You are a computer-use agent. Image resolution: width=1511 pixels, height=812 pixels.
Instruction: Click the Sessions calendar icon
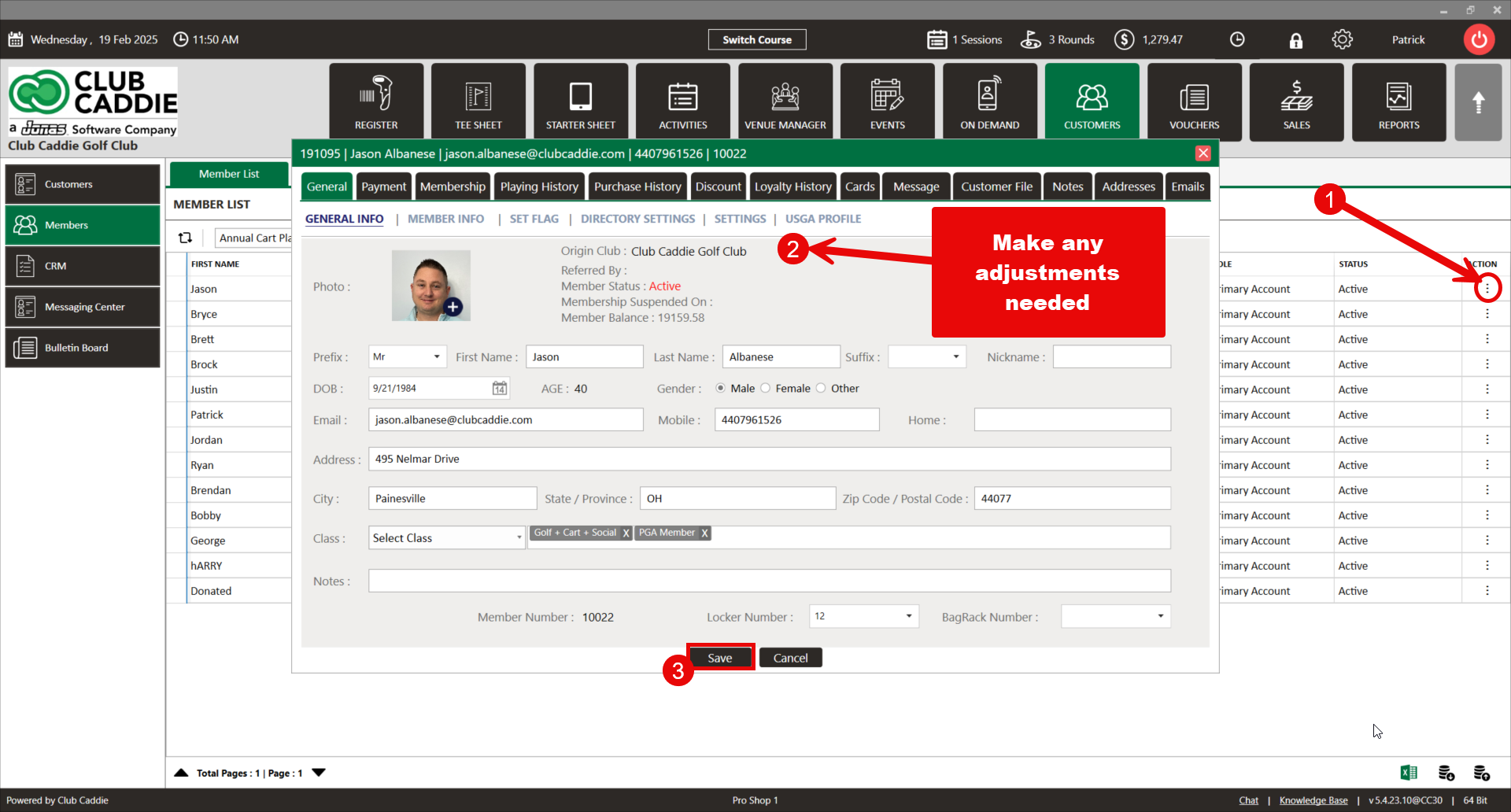[x=937, y=39]
